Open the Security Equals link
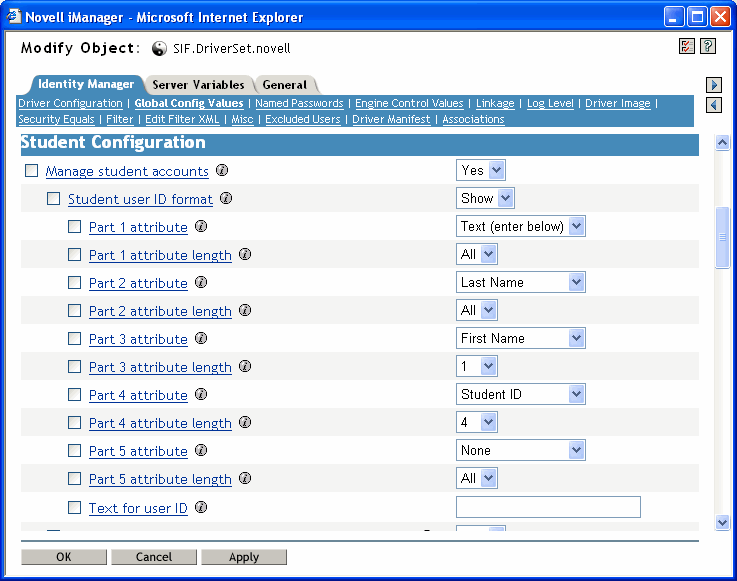Viewport: 737px width, 581px height. click(56, 119)
